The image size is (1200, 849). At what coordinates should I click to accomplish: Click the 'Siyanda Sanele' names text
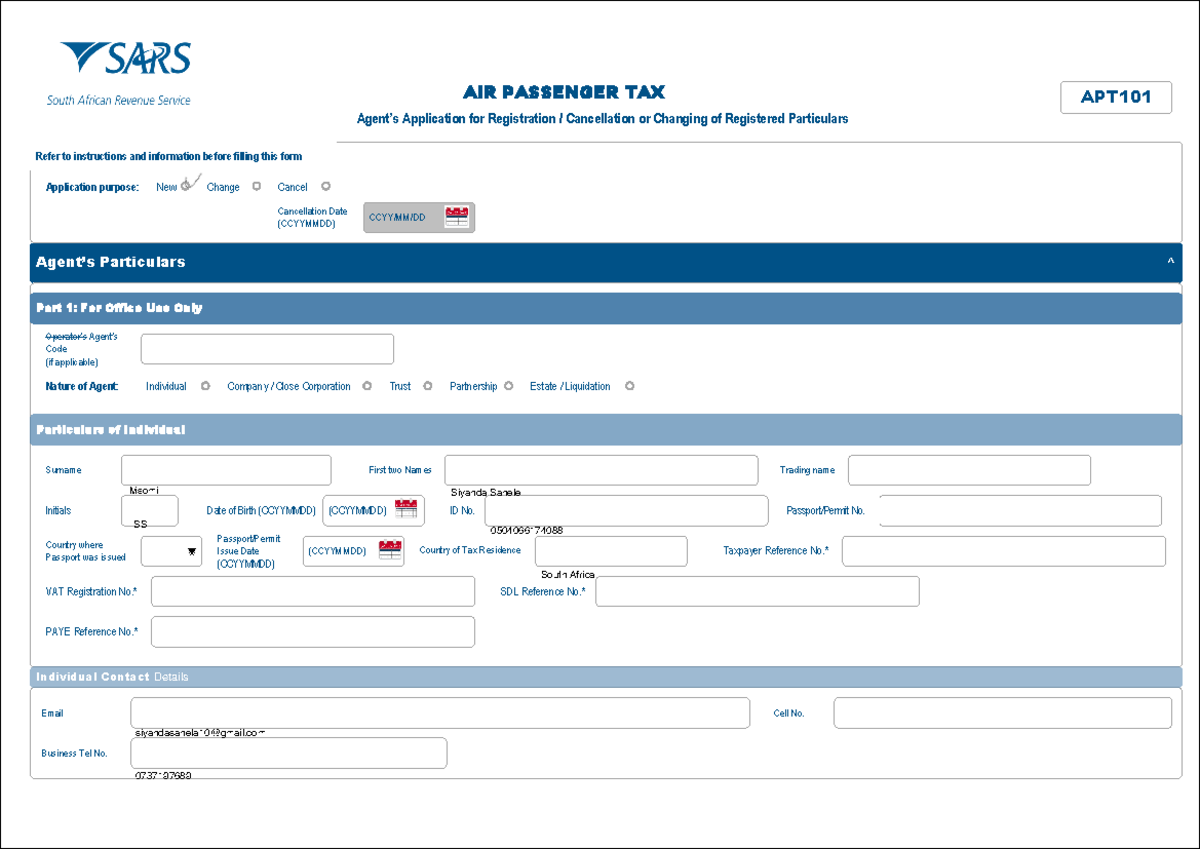[x=487, y=492]
